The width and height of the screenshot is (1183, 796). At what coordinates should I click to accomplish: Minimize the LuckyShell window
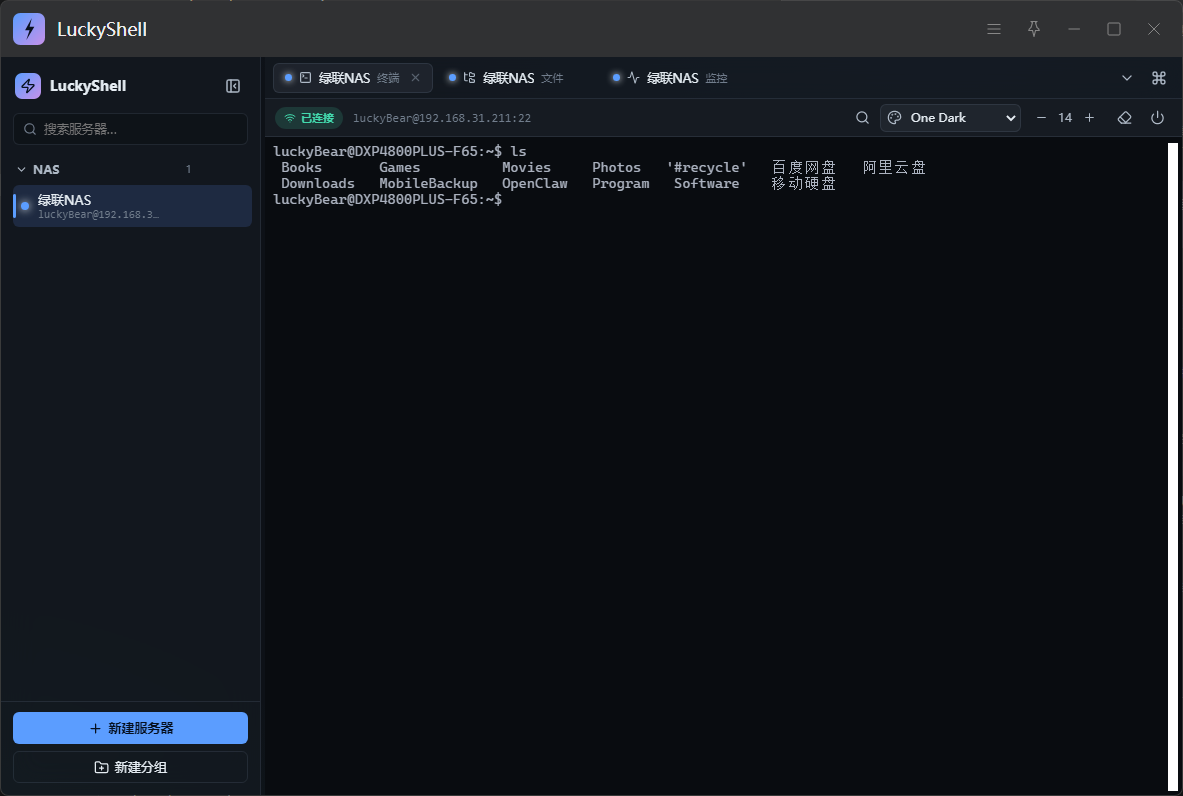tap(1074, 29)
